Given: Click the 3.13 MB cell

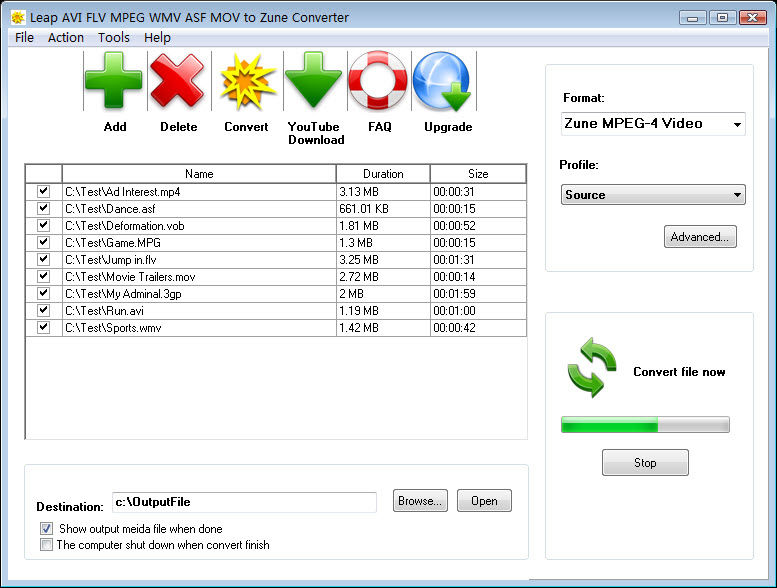Looking at the screenshot, I should click(x=383, y=192).
